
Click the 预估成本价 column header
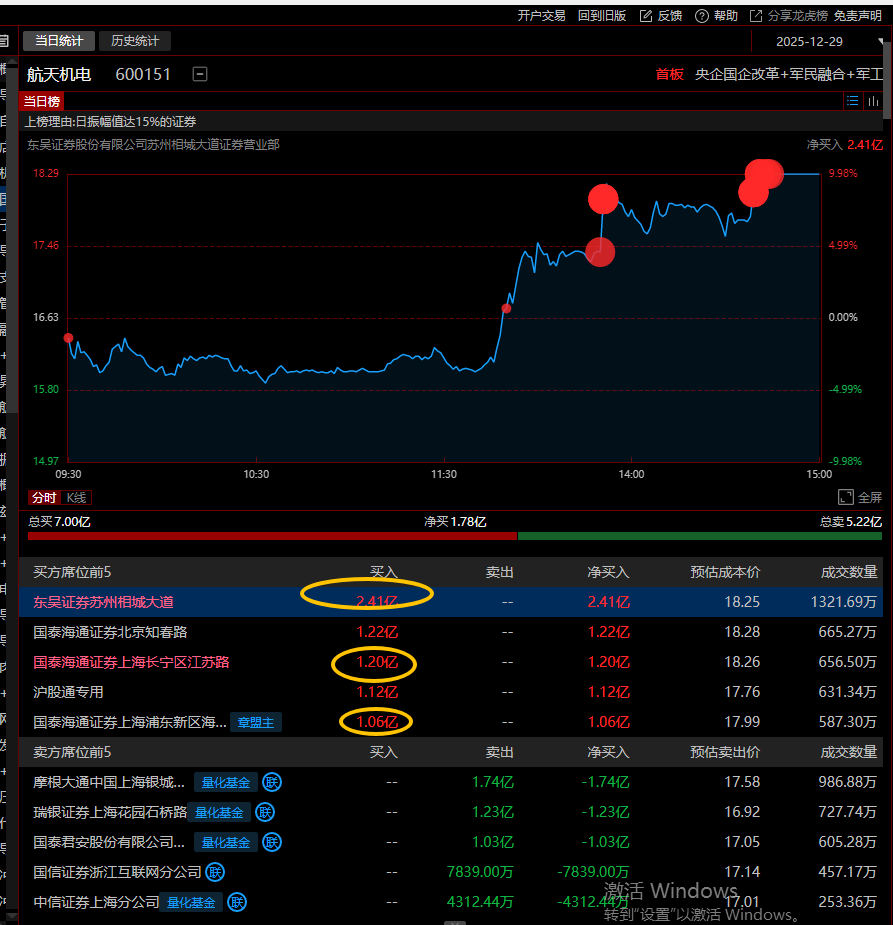click(725, 572)
